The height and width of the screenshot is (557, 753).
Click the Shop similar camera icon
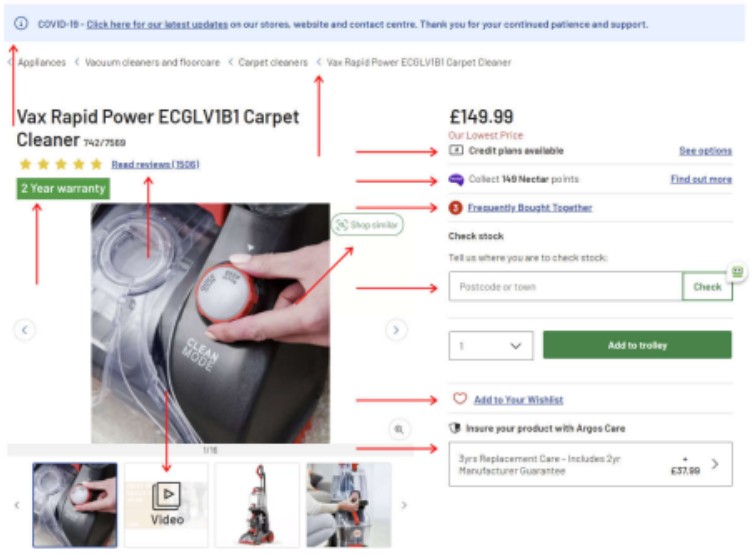tap(341, 225)
